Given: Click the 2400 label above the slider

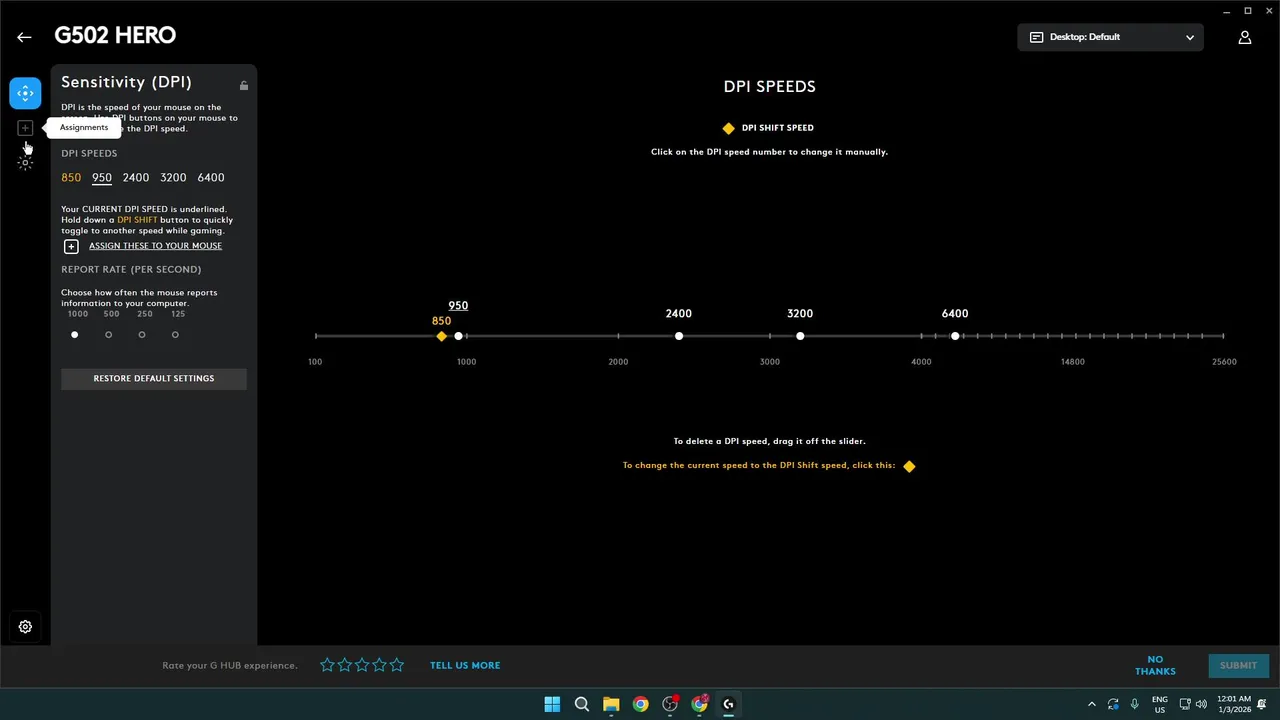Looking at the screenshot, I should (679, 314).
